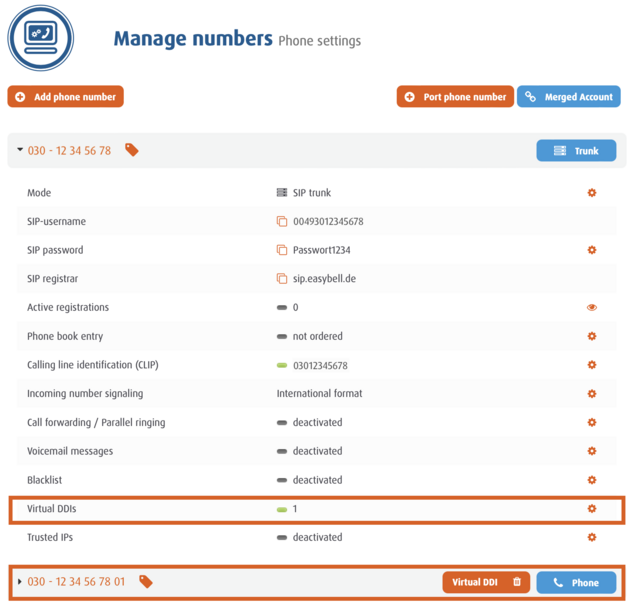Copy the SIP-username value
636x609 pixels.
tap(282, 222)
